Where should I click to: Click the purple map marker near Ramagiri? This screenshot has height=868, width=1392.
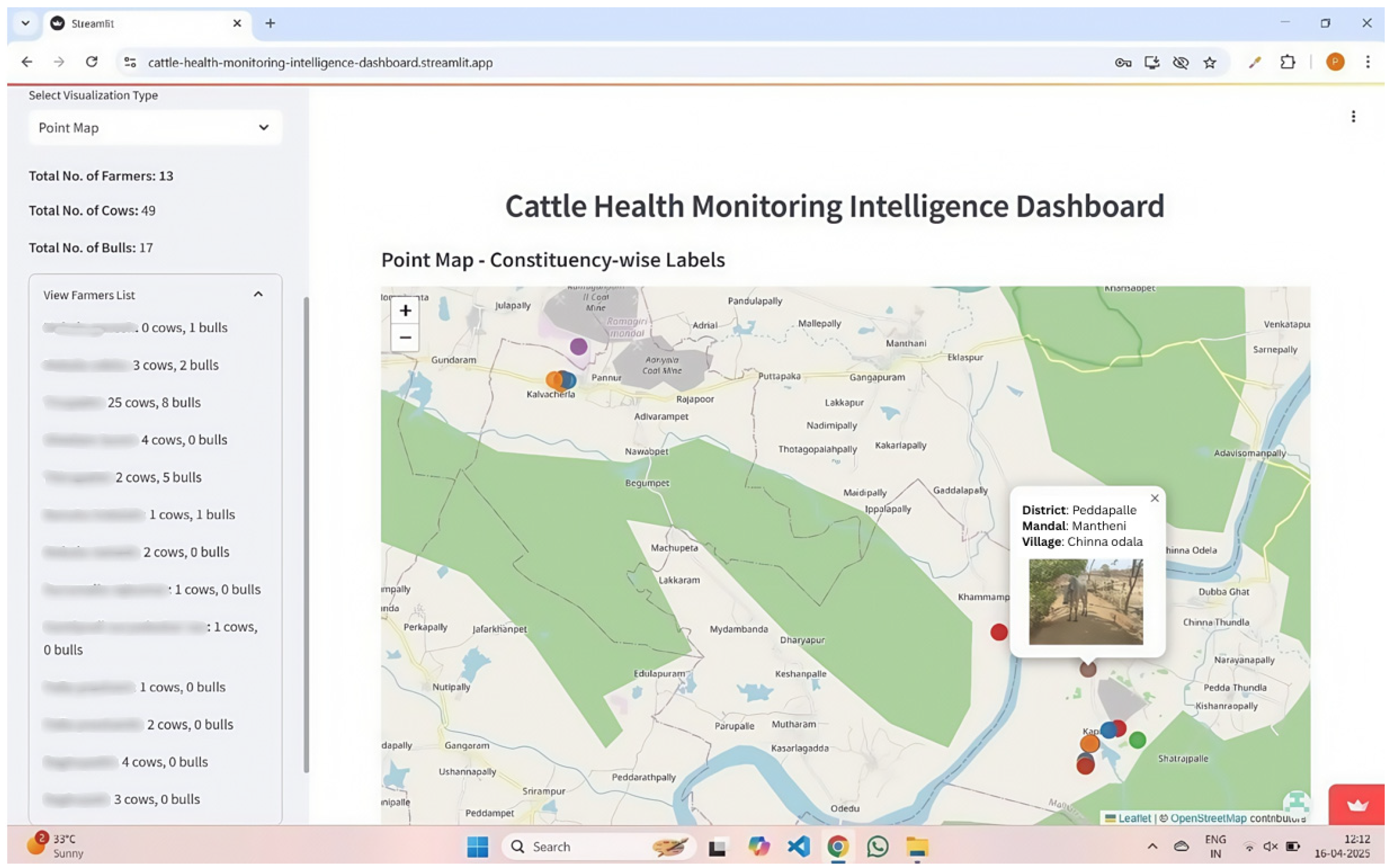tap(578, 346)
